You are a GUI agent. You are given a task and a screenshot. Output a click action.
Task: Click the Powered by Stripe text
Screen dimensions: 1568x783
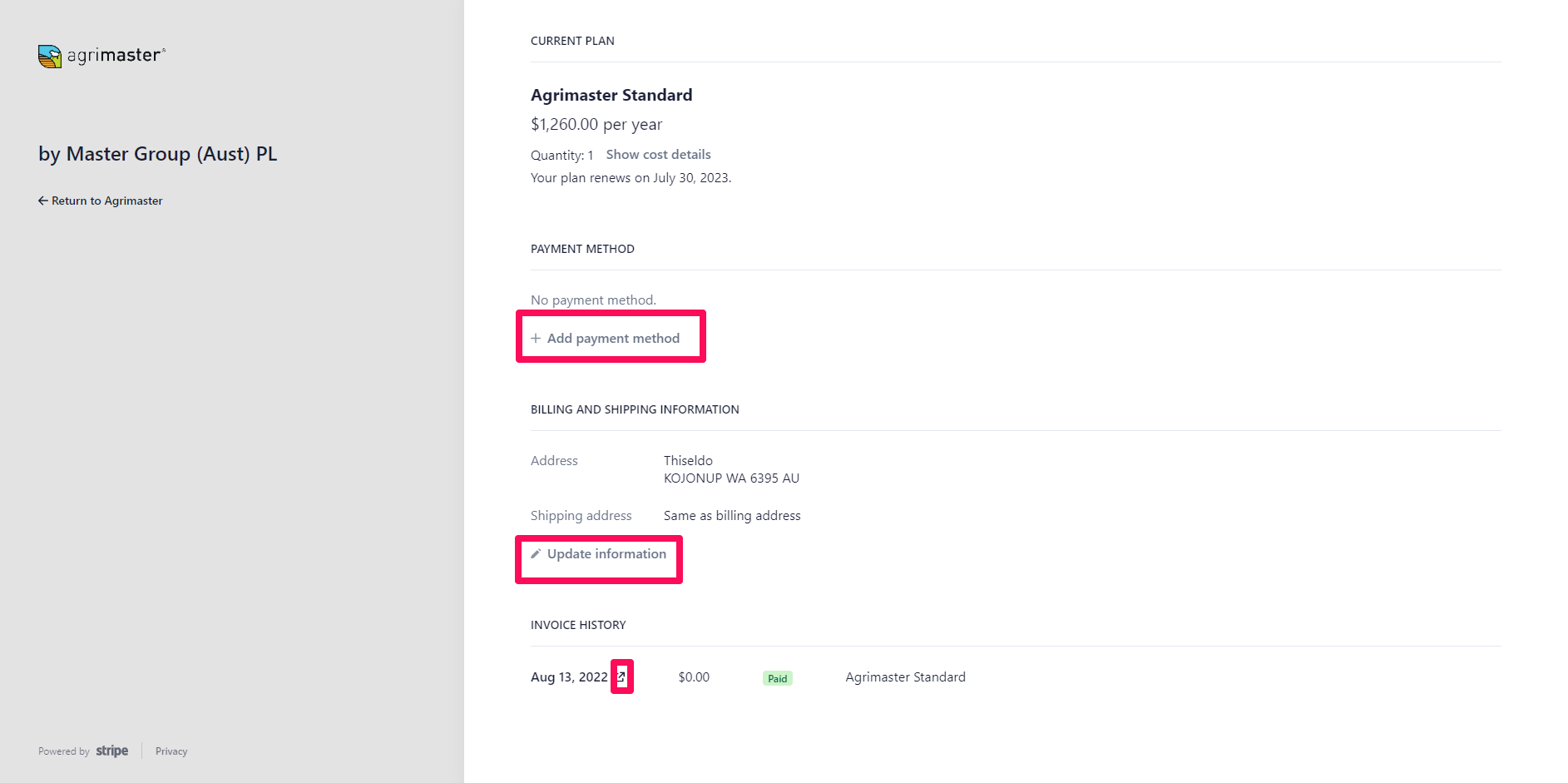tap(83, 751)
